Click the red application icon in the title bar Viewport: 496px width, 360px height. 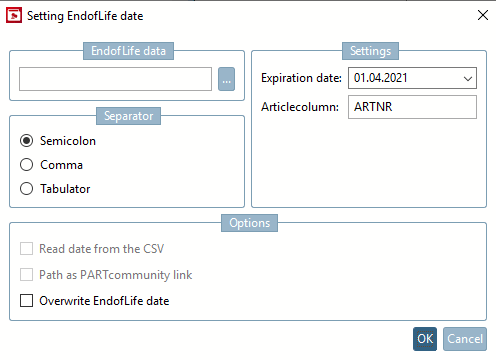coord(14,16)
